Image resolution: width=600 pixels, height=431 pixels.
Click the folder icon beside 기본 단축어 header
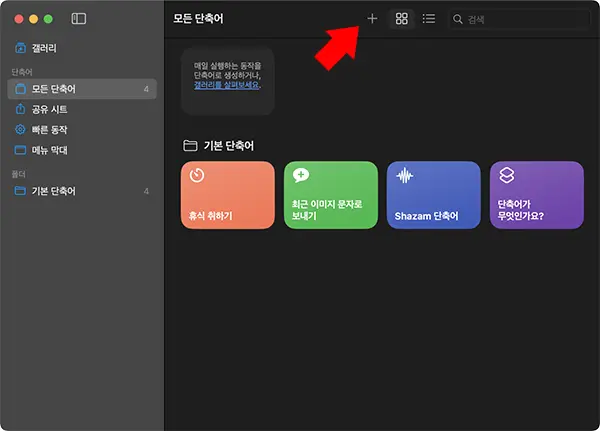coord(190,145)
